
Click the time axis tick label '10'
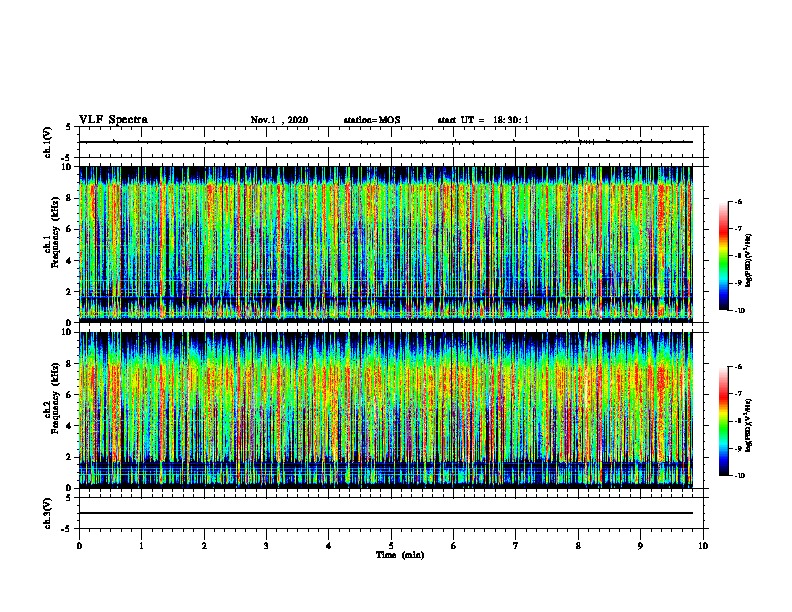pos(703,545)
